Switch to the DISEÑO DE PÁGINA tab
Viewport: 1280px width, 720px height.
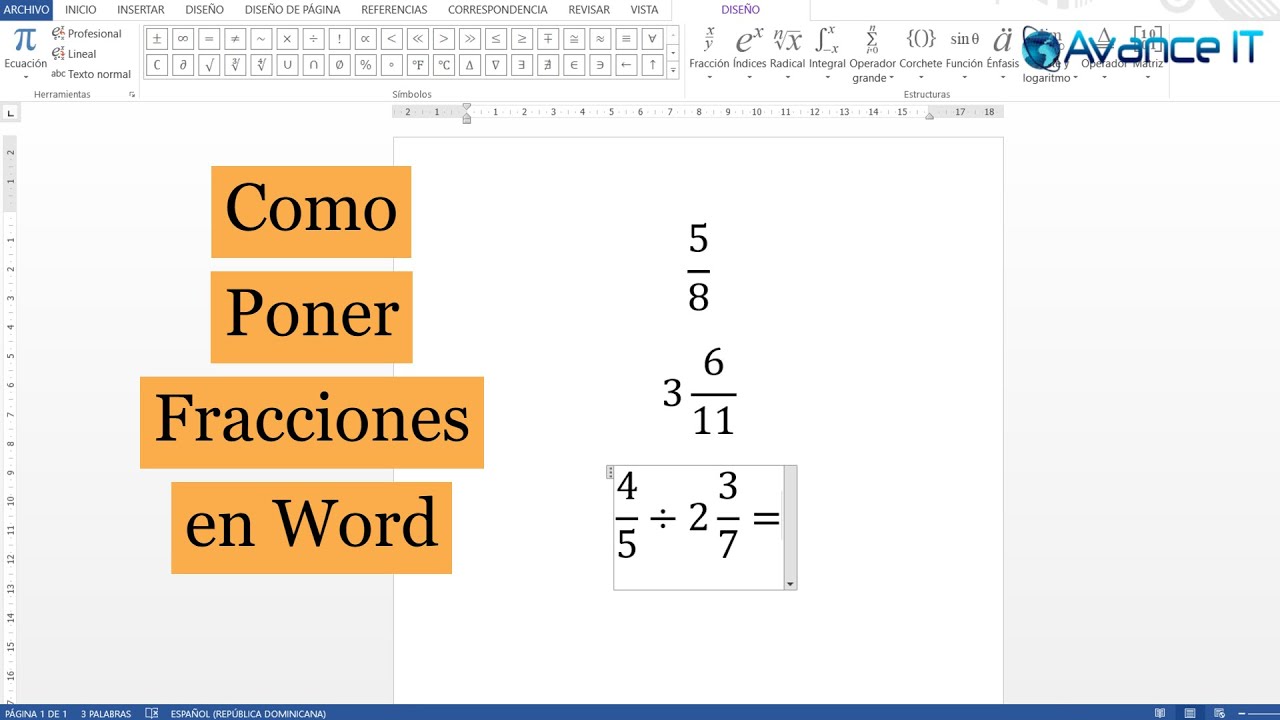tap(293, 10)
